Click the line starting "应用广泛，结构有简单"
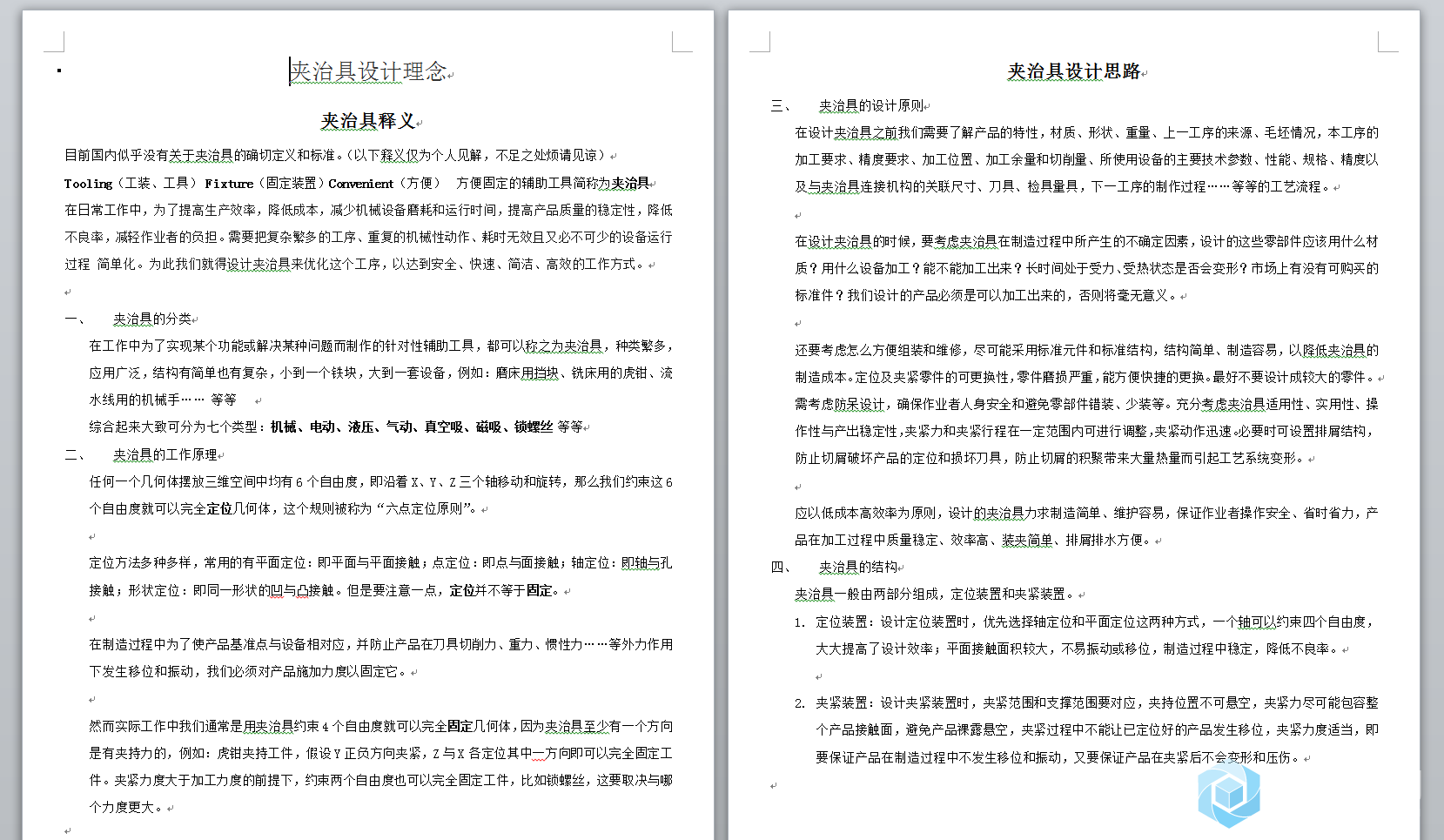 [x=380, y=373]
